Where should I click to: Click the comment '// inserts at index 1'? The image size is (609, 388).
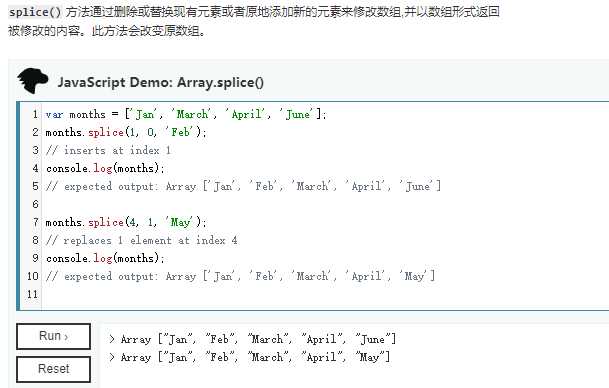click(x=108, y=150)
